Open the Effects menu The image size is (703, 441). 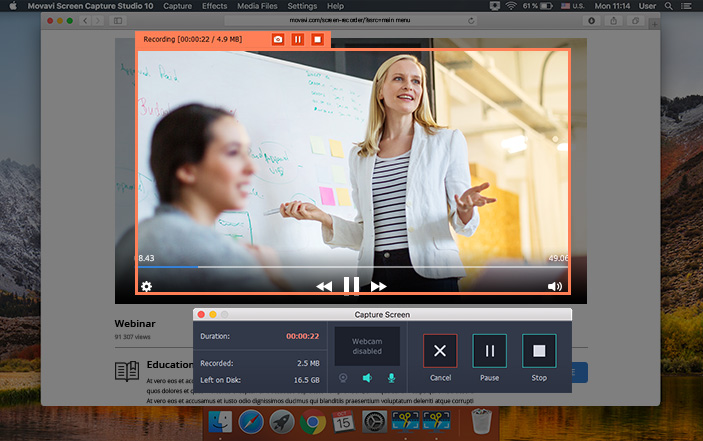tap(214, 6)
